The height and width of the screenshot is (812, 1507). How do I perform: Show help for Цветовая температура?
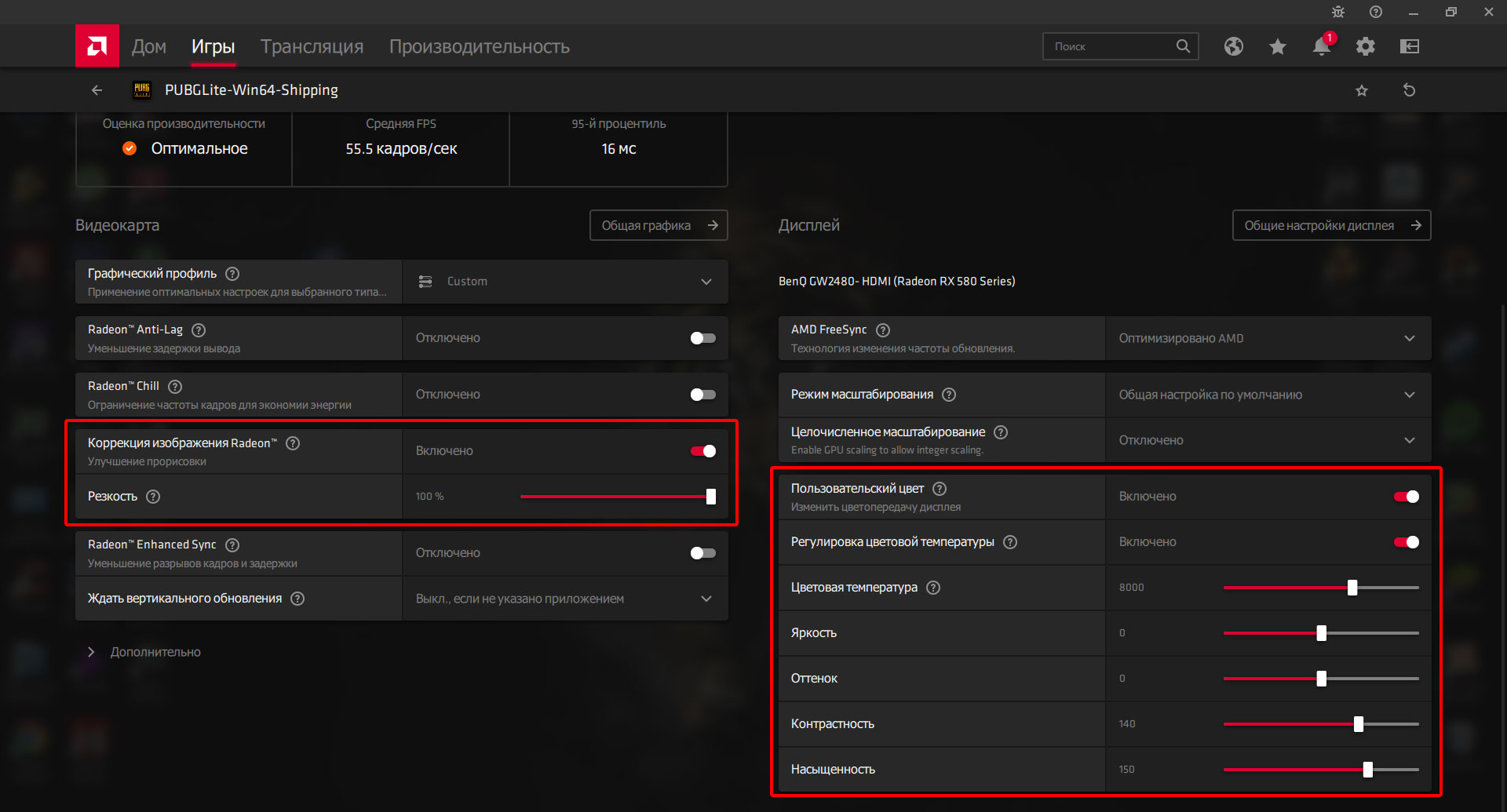pos(933,588)
